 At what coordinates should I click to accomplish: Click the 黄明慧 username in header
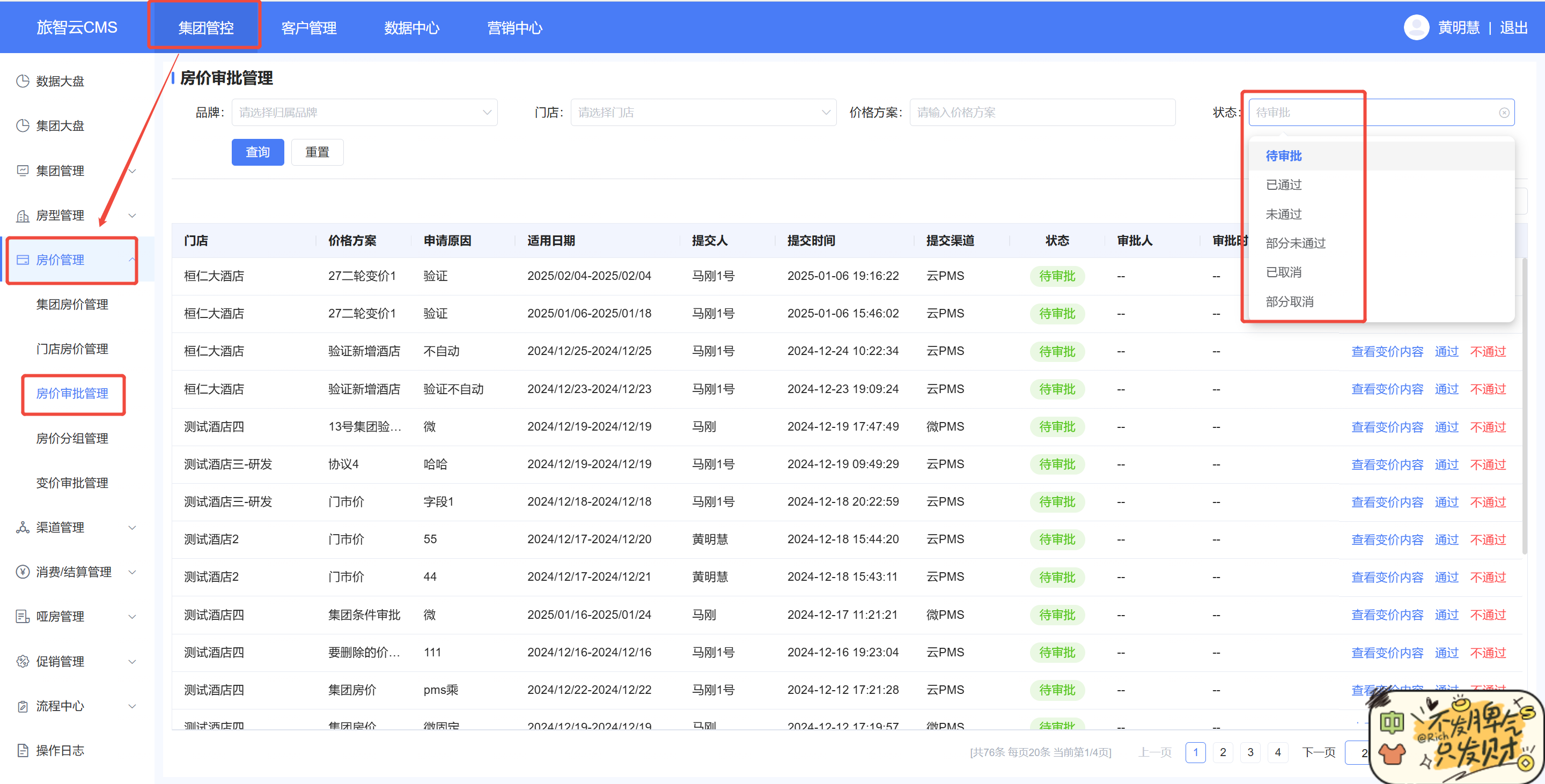click(1459, 27)
